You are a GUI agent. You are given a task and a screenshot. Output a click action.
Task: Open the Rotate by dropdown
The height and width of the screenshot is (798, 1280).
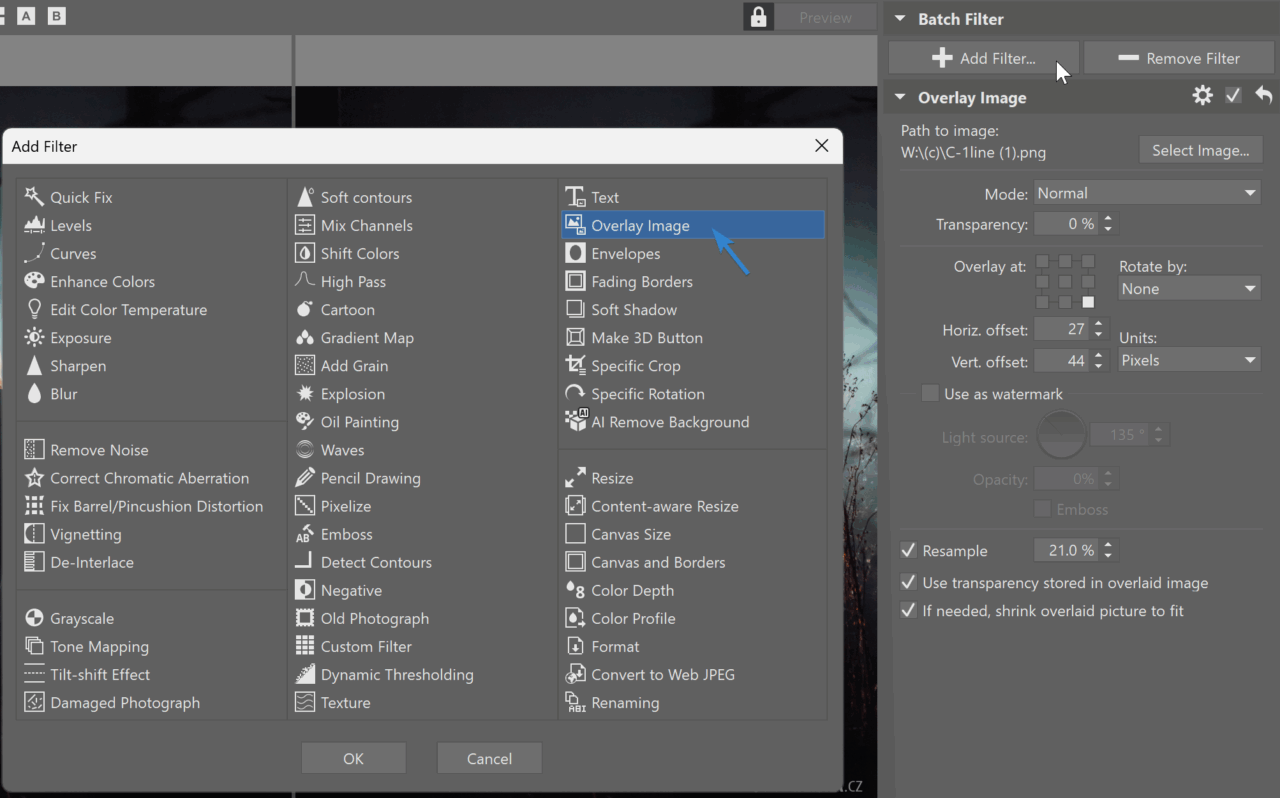[1189, 288]
